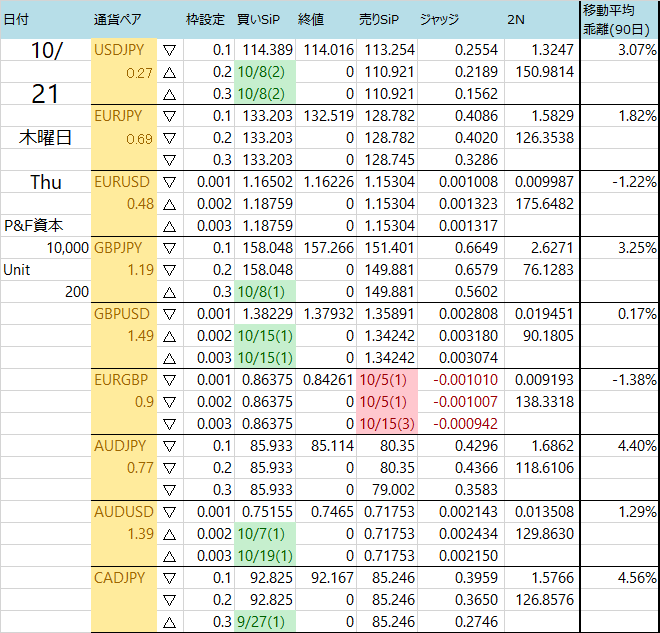Select green 9/27(1) cell in CADJPY
The width and height of the screenshot is (660, 633).
(x=265, y=622)
